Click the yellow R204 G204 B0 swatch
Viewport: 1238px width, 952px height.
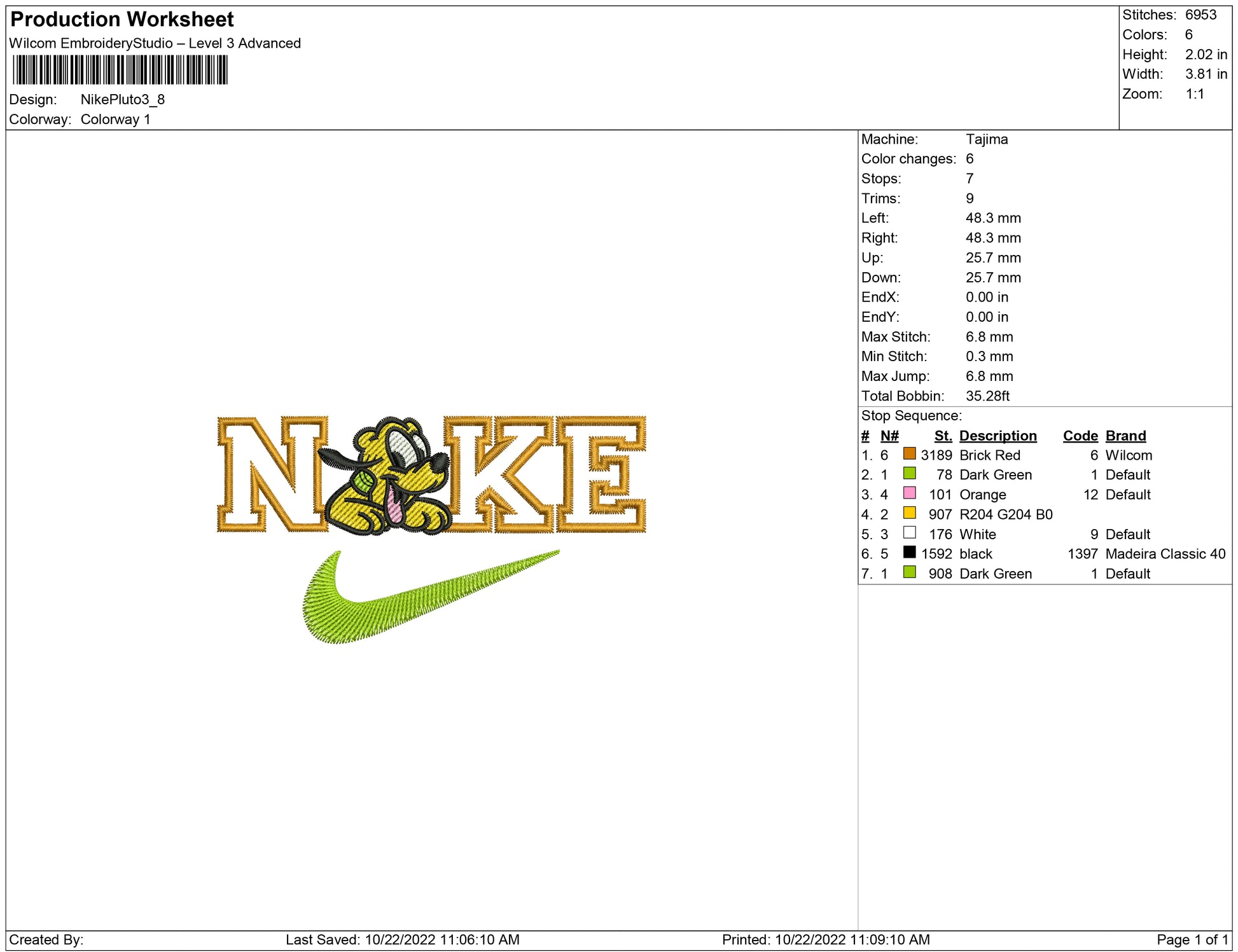click(x=909, y=513)
